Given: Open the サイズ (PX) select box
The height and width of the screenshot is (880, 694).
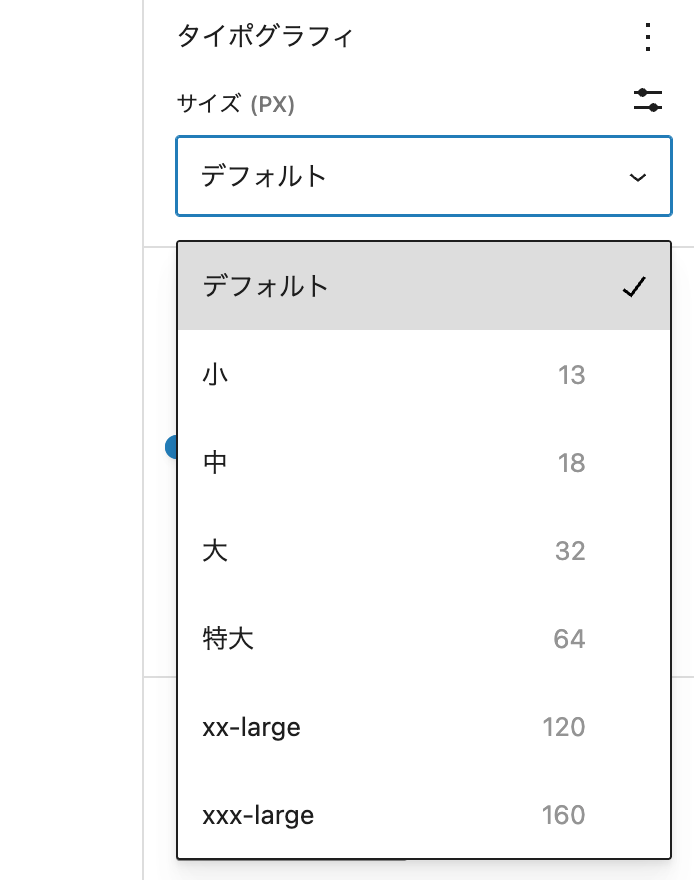Looking at the screenshot, I should tap(424, 175).
